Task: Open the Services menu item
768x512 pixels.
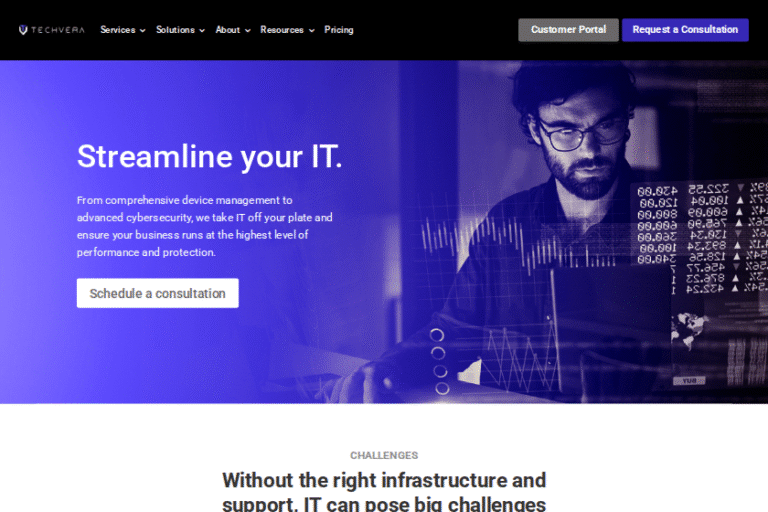Action: coord(118,30)
